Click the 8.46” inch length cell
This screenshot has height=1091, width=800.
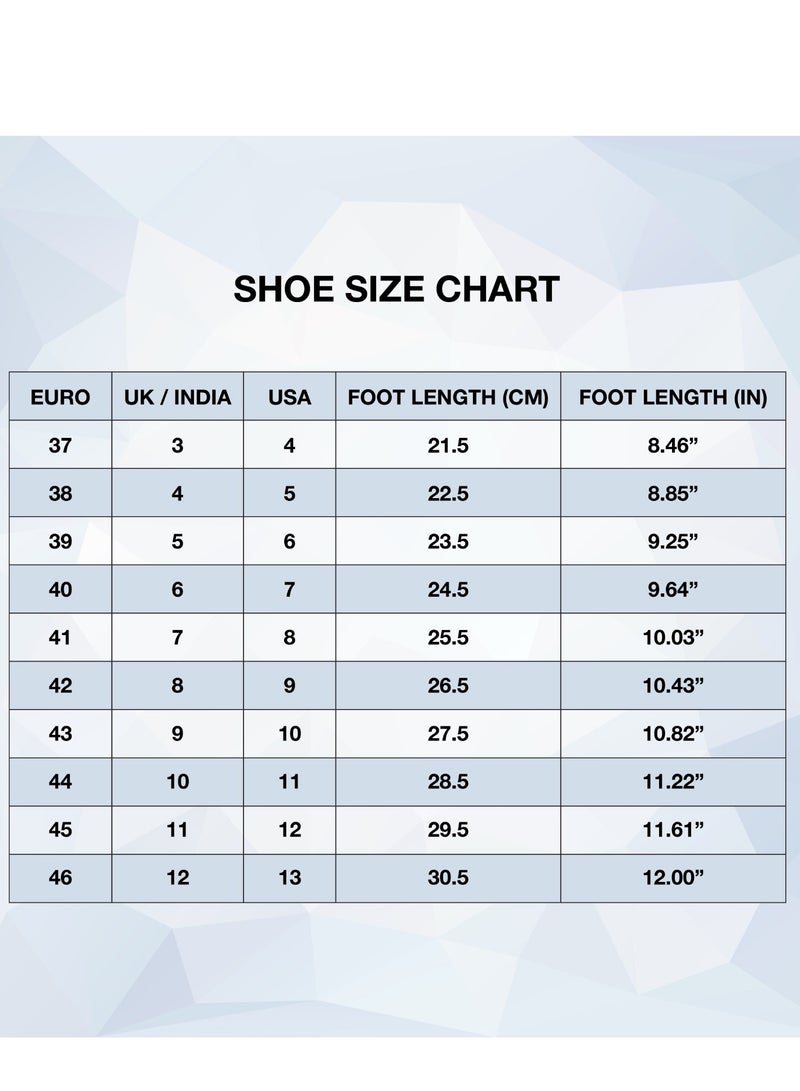[x=673, y=445]
